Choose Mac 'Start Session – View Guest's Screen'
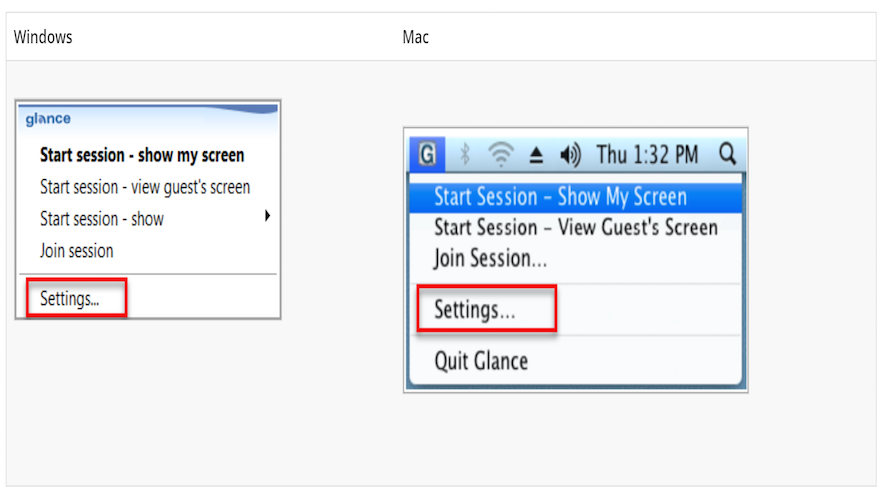The height and width of the screenshot is (500, 890). pos(575,227)
